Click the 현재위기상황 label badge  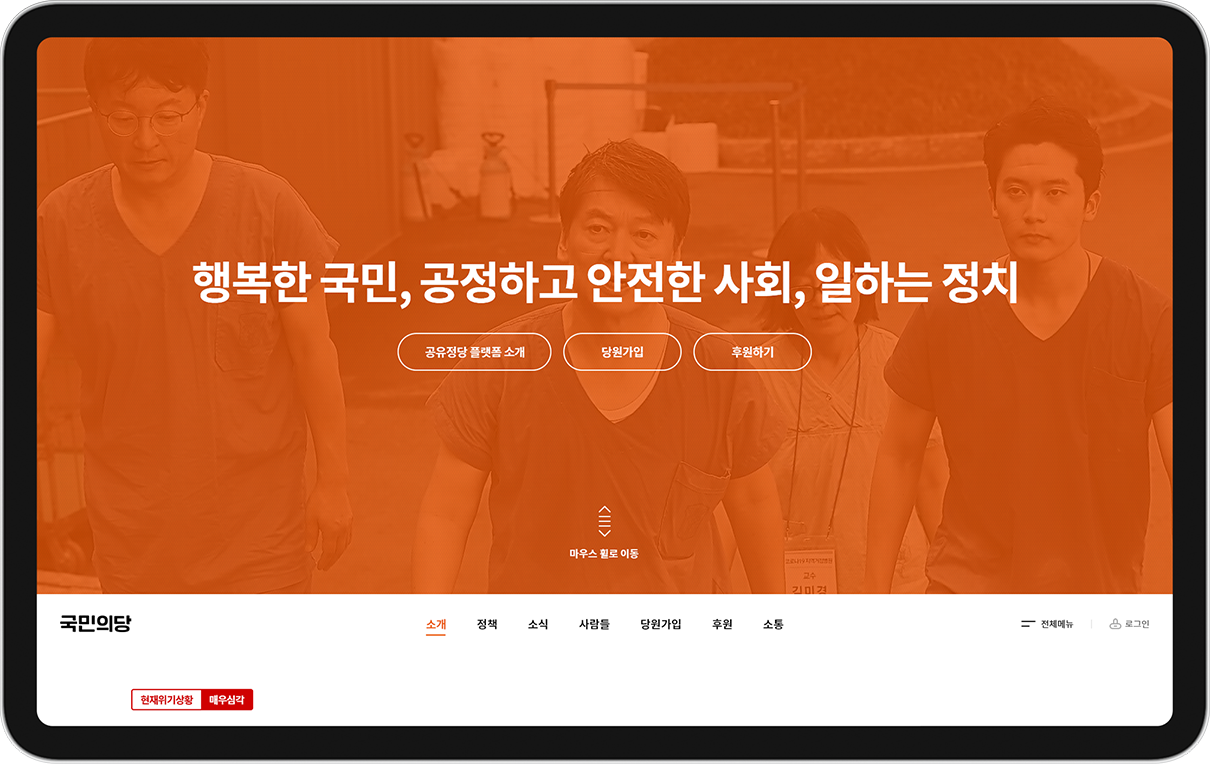point(166,700)
